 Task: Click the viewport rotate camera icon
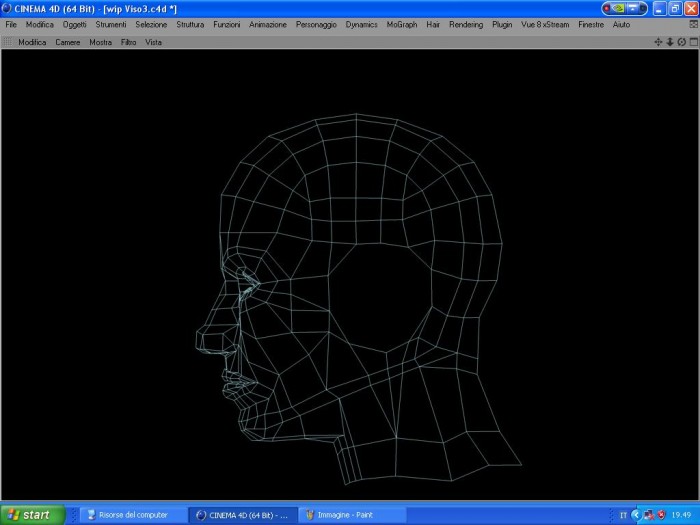tap(681, 42)
